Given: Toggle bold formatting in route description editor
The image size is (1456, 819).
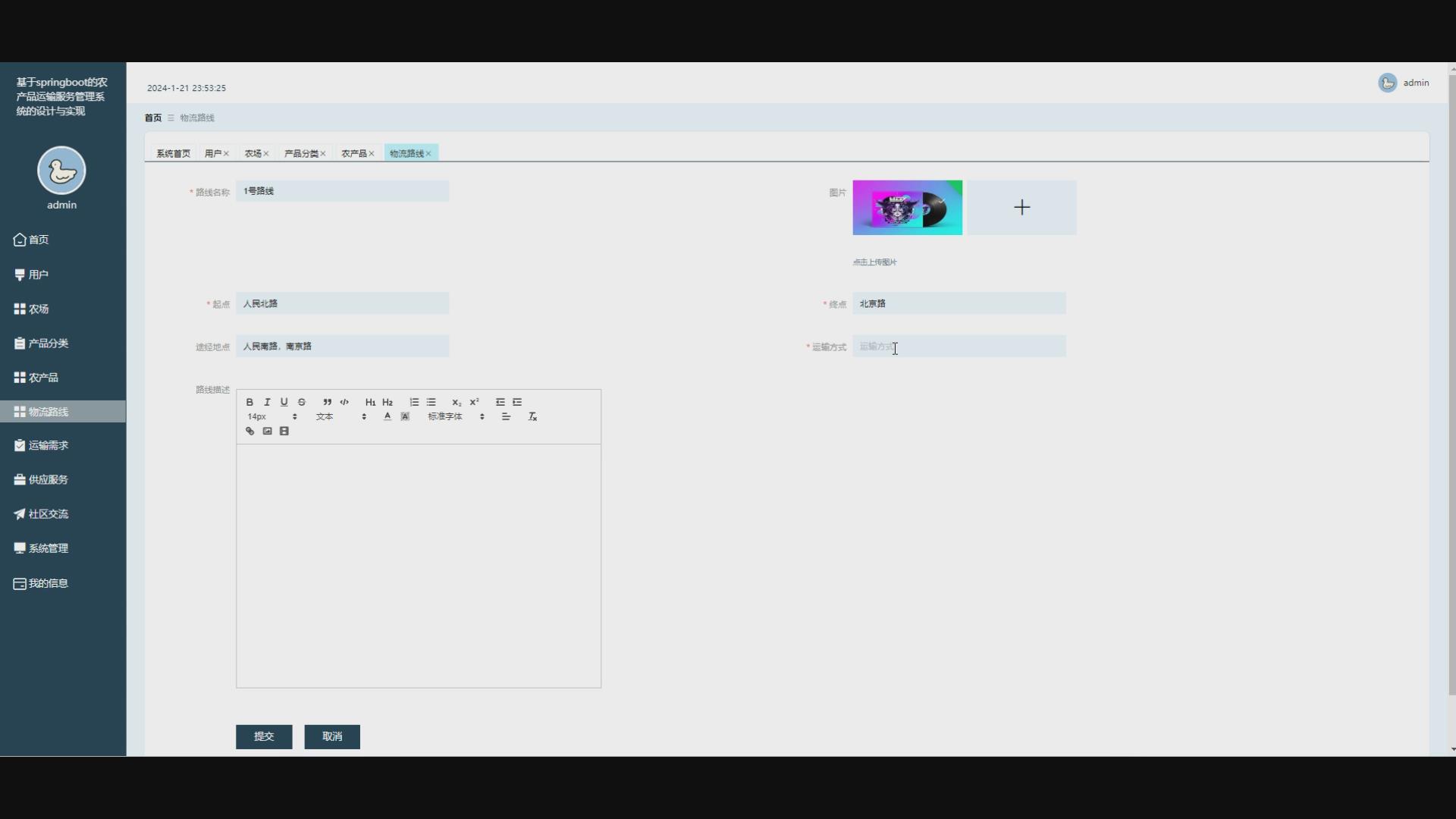Looking at the screenshot, I should coord(249,402).
